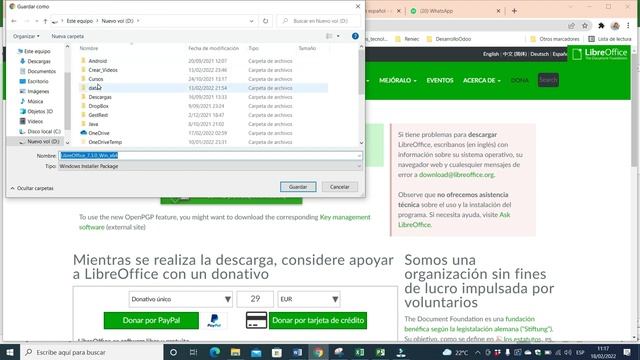Click the PayPal logo icon

click(214, 320)
